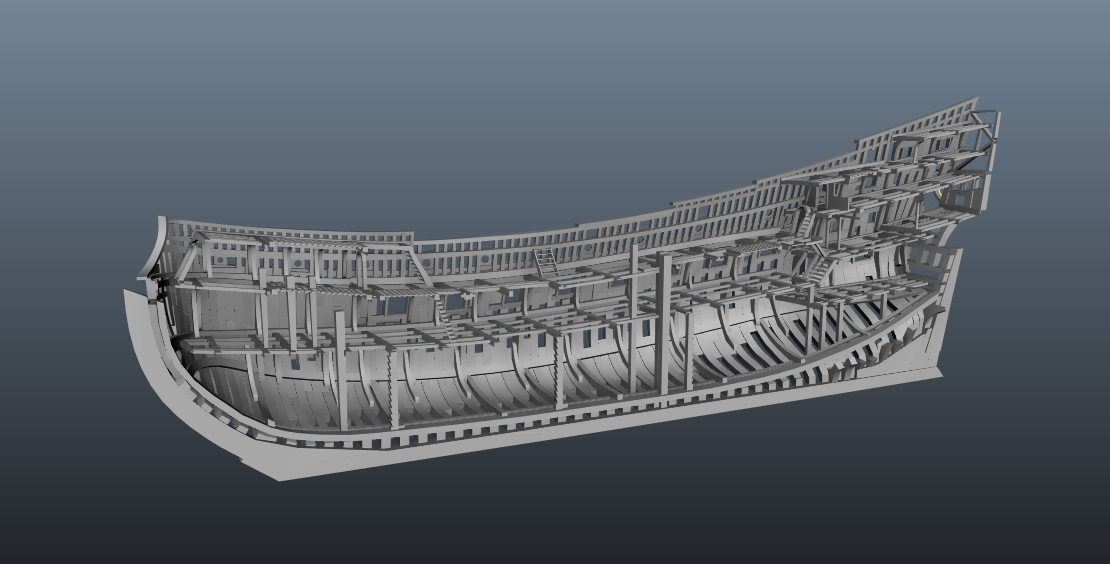Click the lower staircase below the stern decks
Image resolution: width=1110 pixels, height=564 pixels.
[819, 268]
